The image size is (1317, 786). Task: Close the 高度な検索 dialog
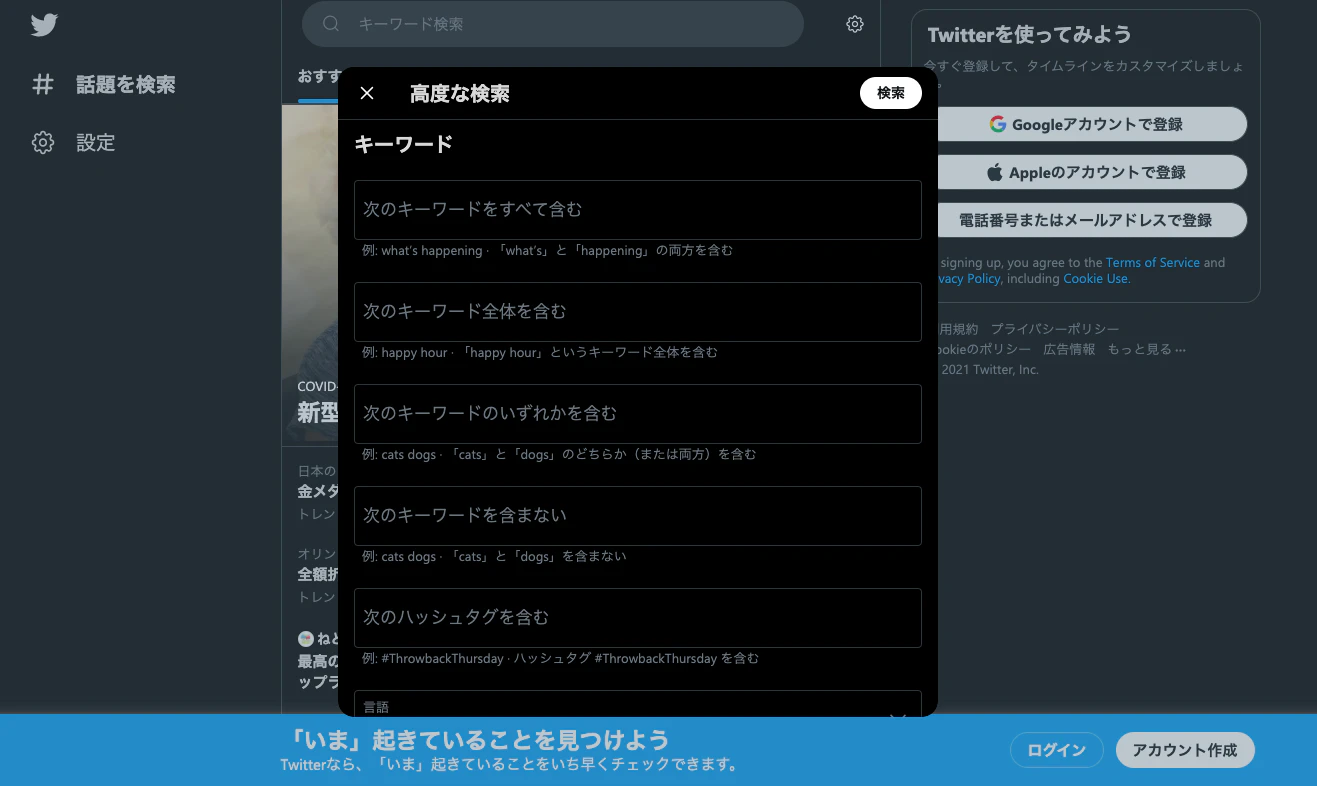pos(367,93)
